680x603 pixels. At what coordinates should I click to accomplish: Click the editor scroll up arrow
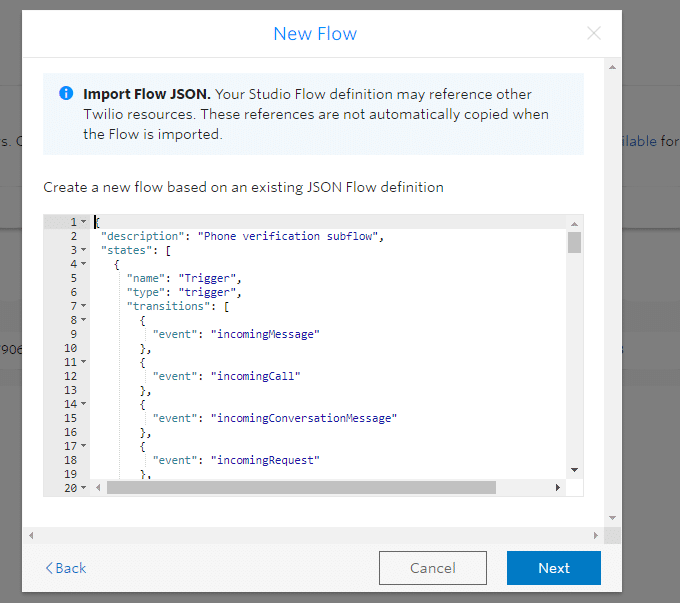tap(574, 224)
